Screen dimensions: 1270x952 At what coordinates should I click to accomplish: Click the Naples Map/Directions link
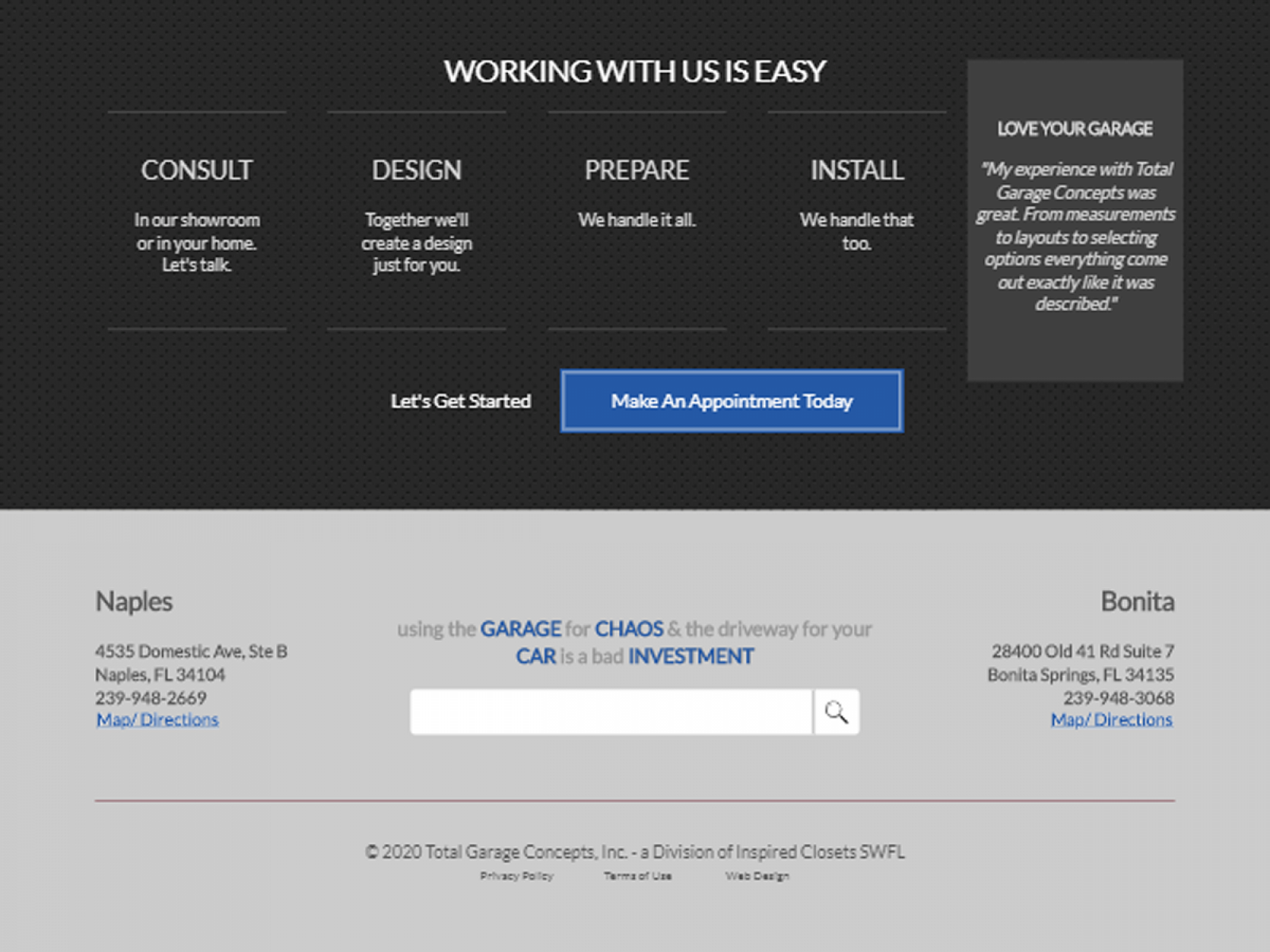[154, 719]
